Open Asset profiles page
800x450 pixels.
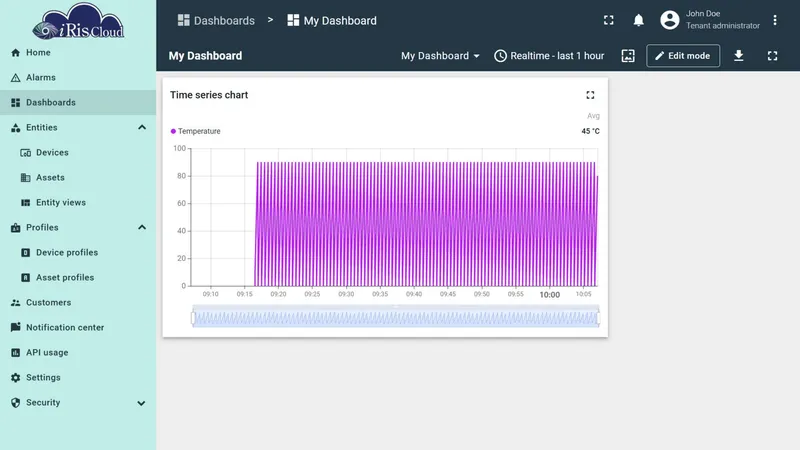tap(78, 278)
